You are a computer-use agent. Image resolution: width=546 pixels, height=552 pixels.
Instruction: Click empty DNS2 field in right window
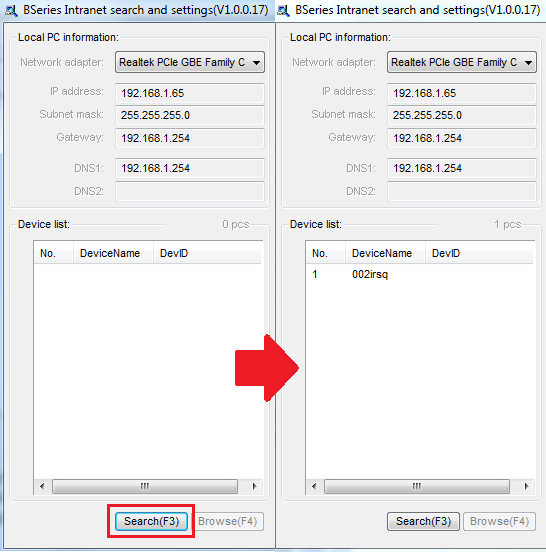tap(462, 191)
